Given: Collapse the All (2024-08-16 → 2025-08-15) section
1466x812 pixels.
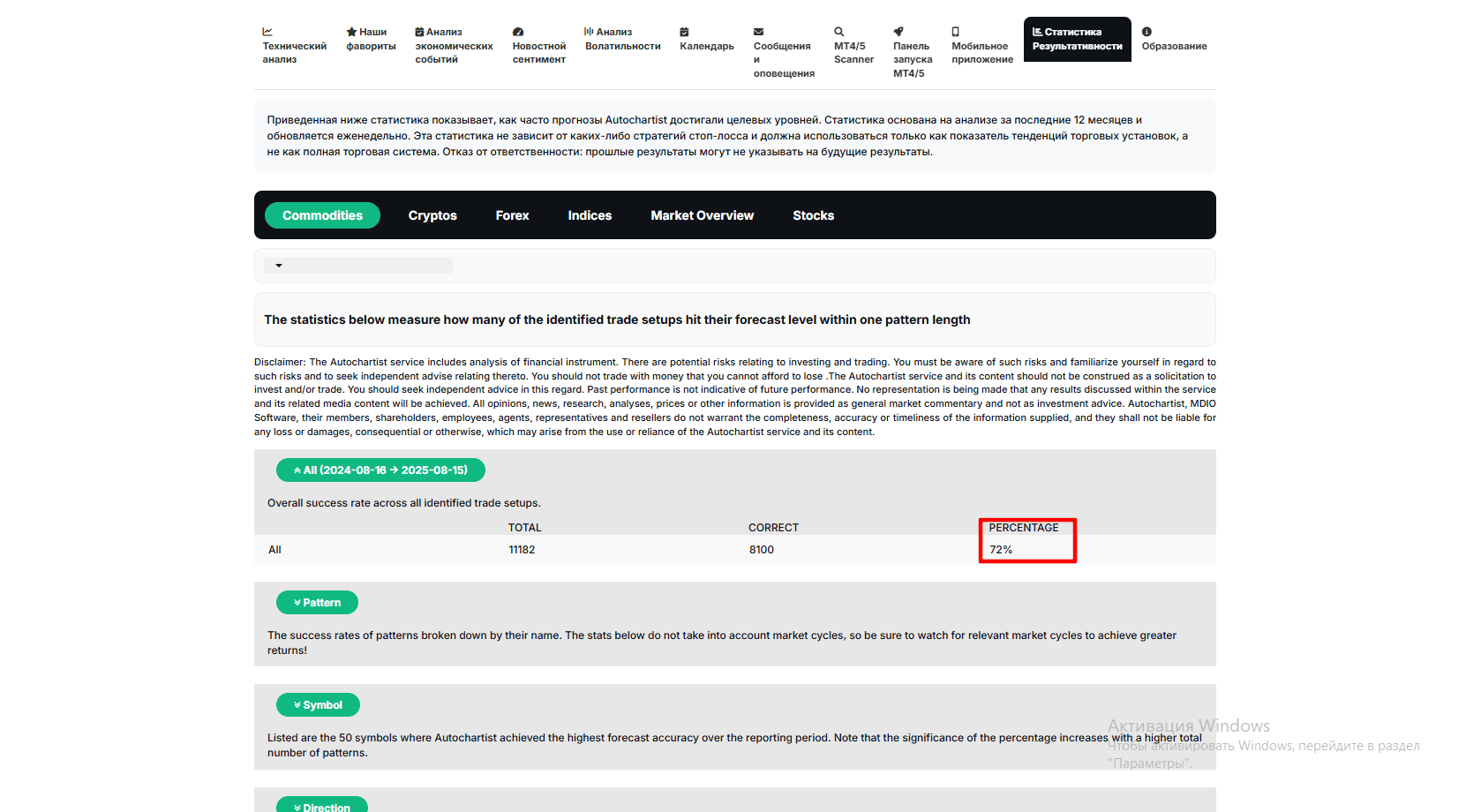Looking at the screenshot, I should (380, 470).
